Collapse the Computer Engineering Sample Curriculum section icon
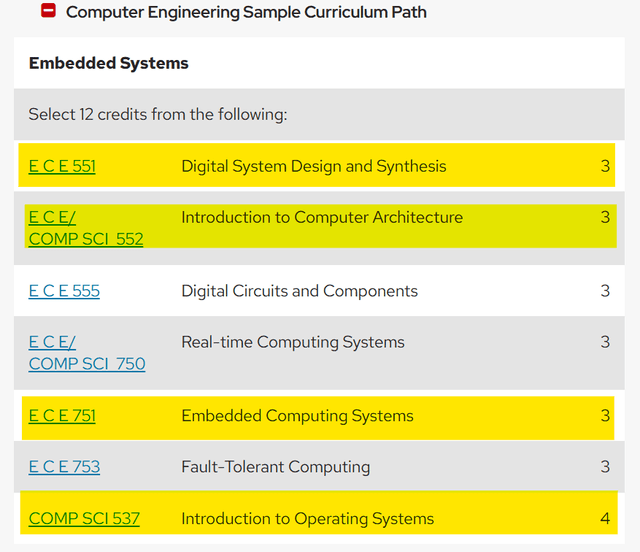 48,12
